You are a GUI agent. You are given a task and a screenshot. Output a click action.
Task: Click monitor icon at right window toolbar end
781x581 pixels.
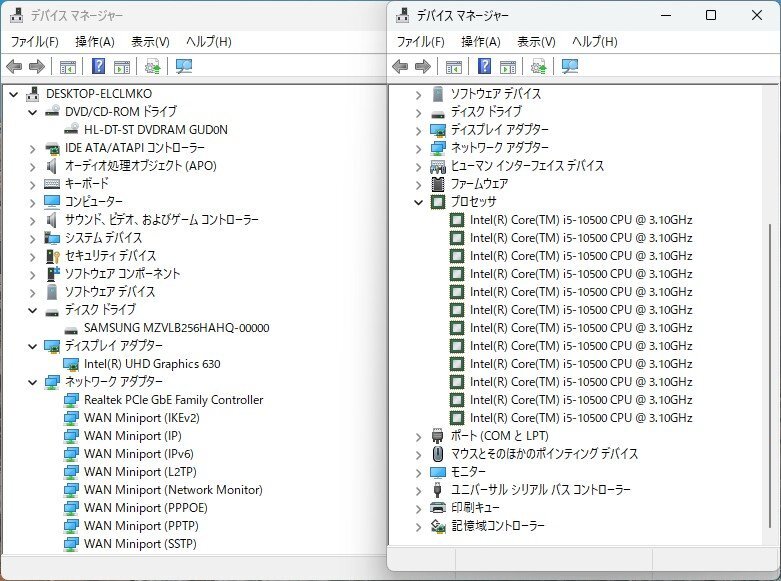click(x=570, y=67)
